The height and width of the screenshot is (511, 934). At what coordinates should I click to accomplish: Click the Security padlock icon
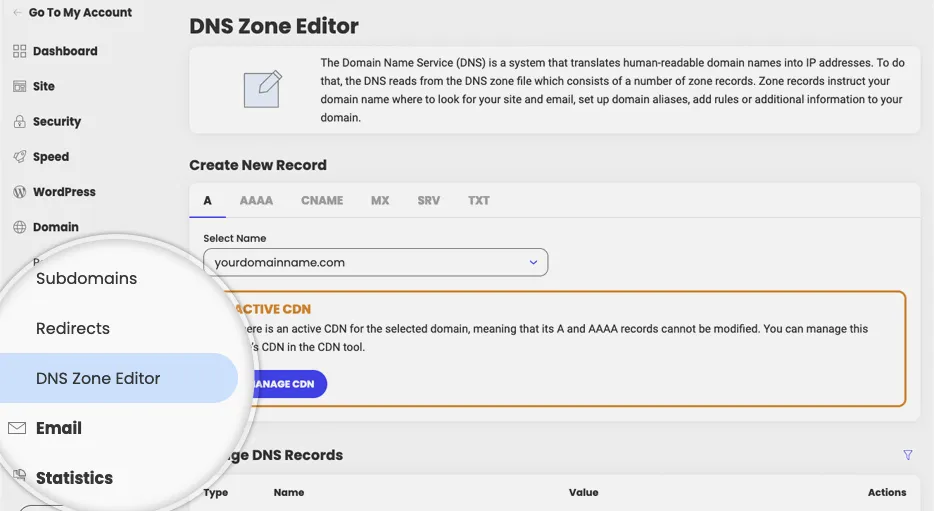pos(20,121)
